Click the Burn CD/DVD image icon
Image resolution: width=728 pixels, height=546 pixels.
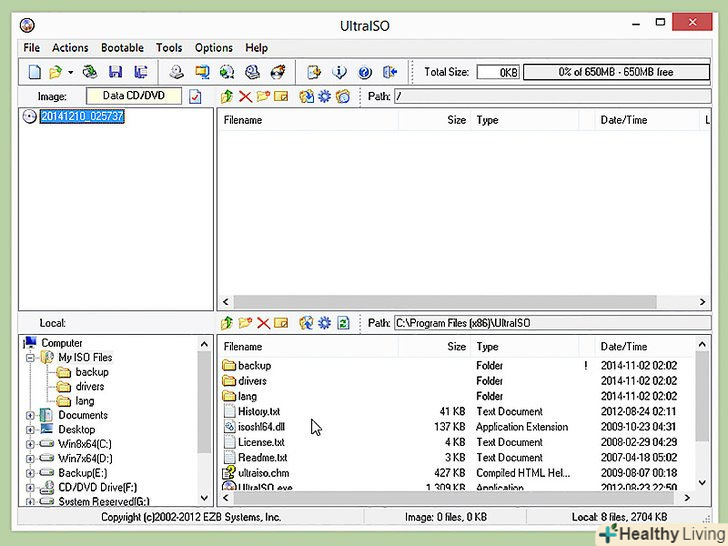(279, 72)
